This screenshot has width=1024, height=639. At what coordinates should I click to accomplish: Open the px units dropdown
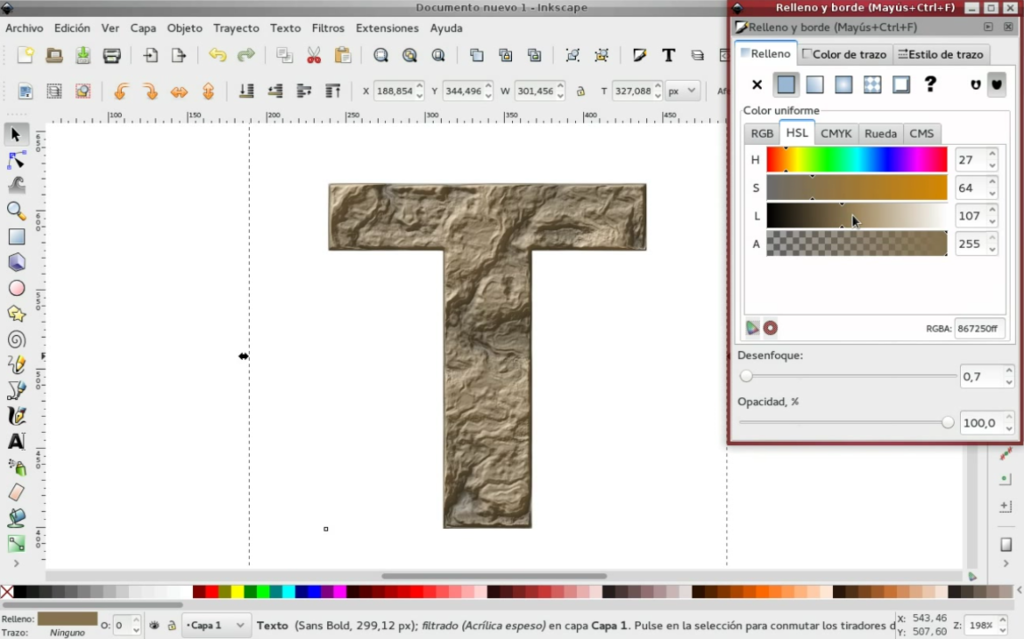coord(683,89)
